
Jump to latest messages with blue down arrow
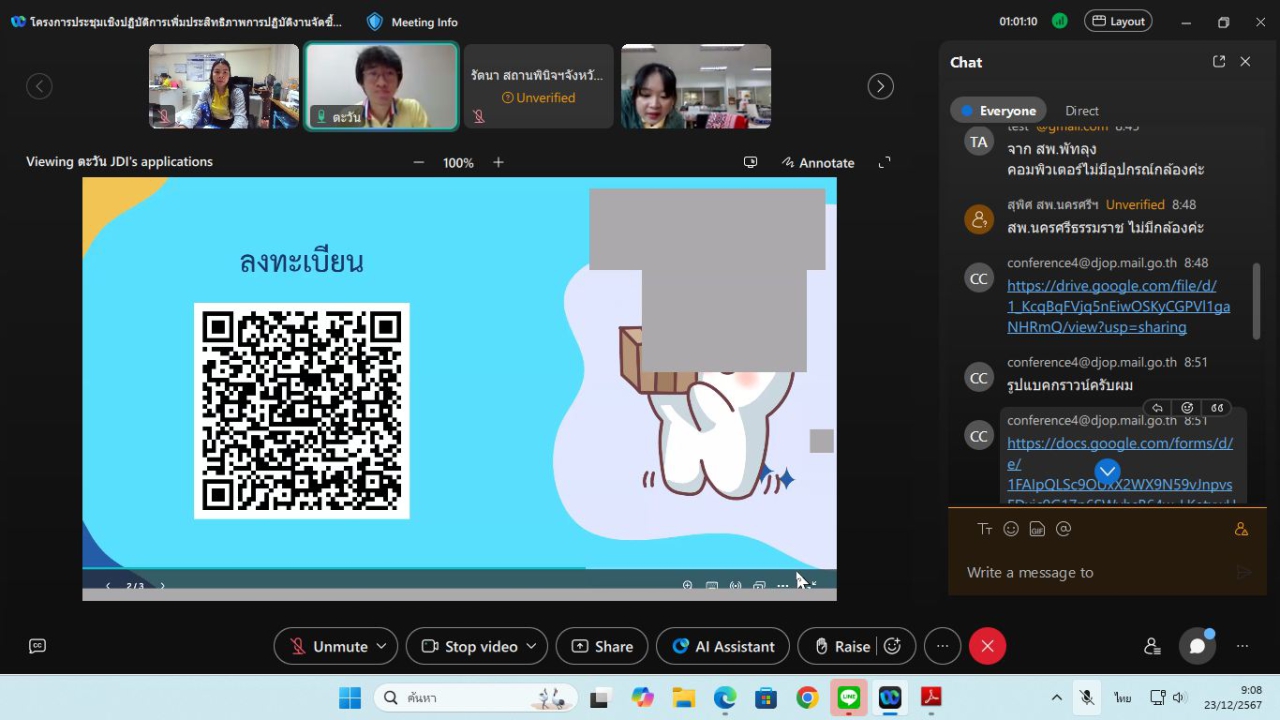pyautogui.click(x=1107, y=471)
